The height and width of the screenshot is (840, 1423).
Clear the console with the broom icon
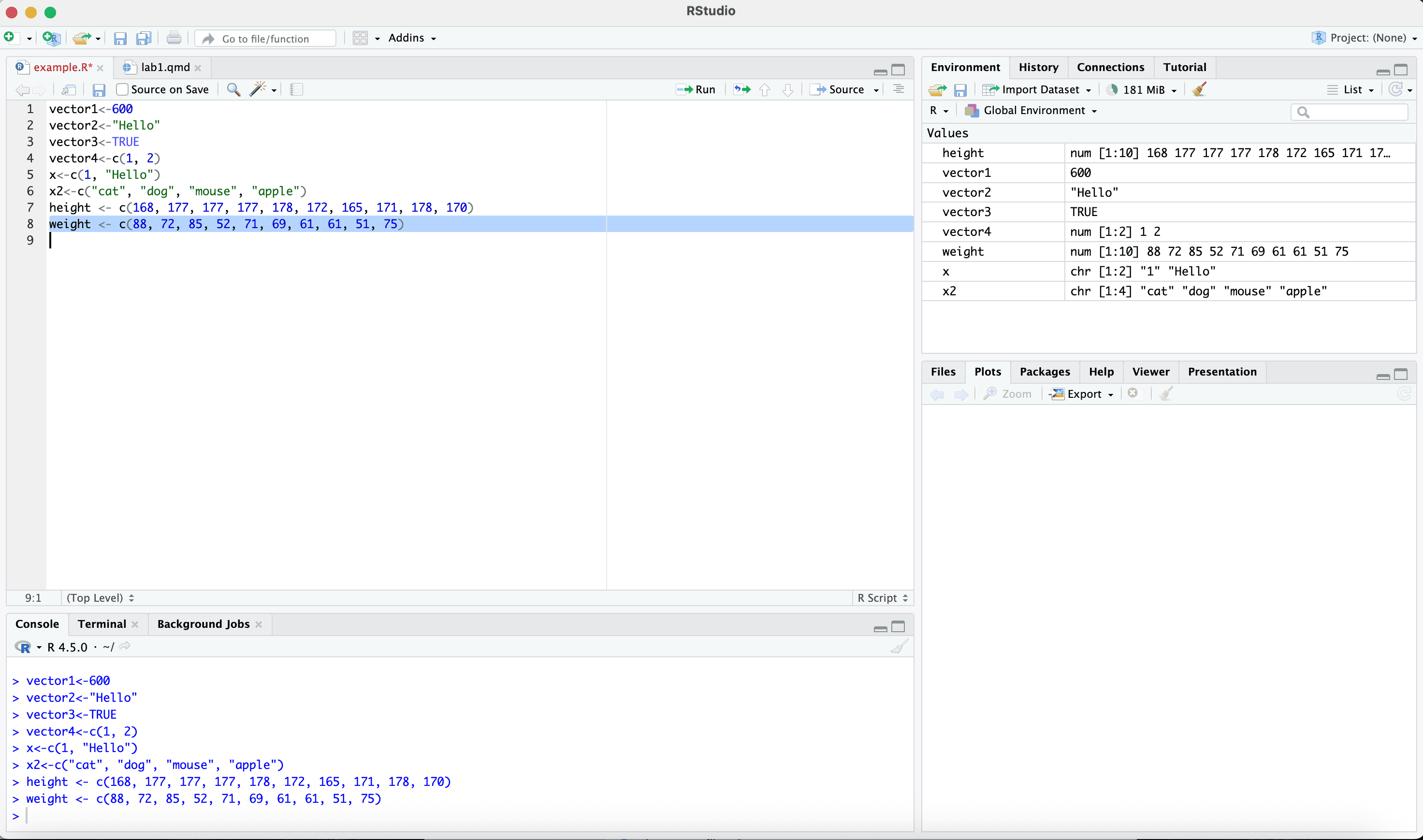tap(899, 646)
